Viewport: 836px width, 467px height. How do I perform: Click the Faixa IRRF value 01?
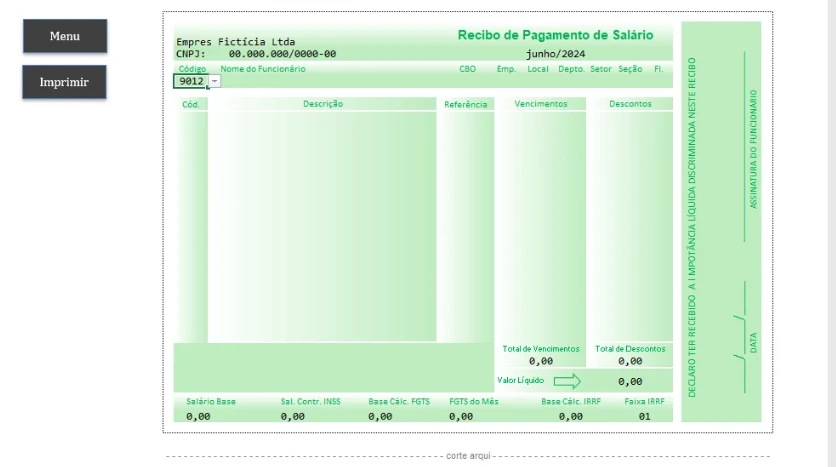[x=644, y=416]
